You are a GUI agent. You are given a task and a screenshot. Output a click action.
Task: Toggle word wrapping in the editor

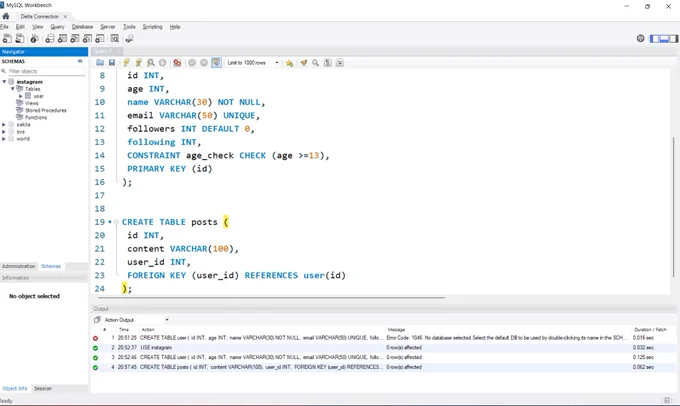pos(340,63)
